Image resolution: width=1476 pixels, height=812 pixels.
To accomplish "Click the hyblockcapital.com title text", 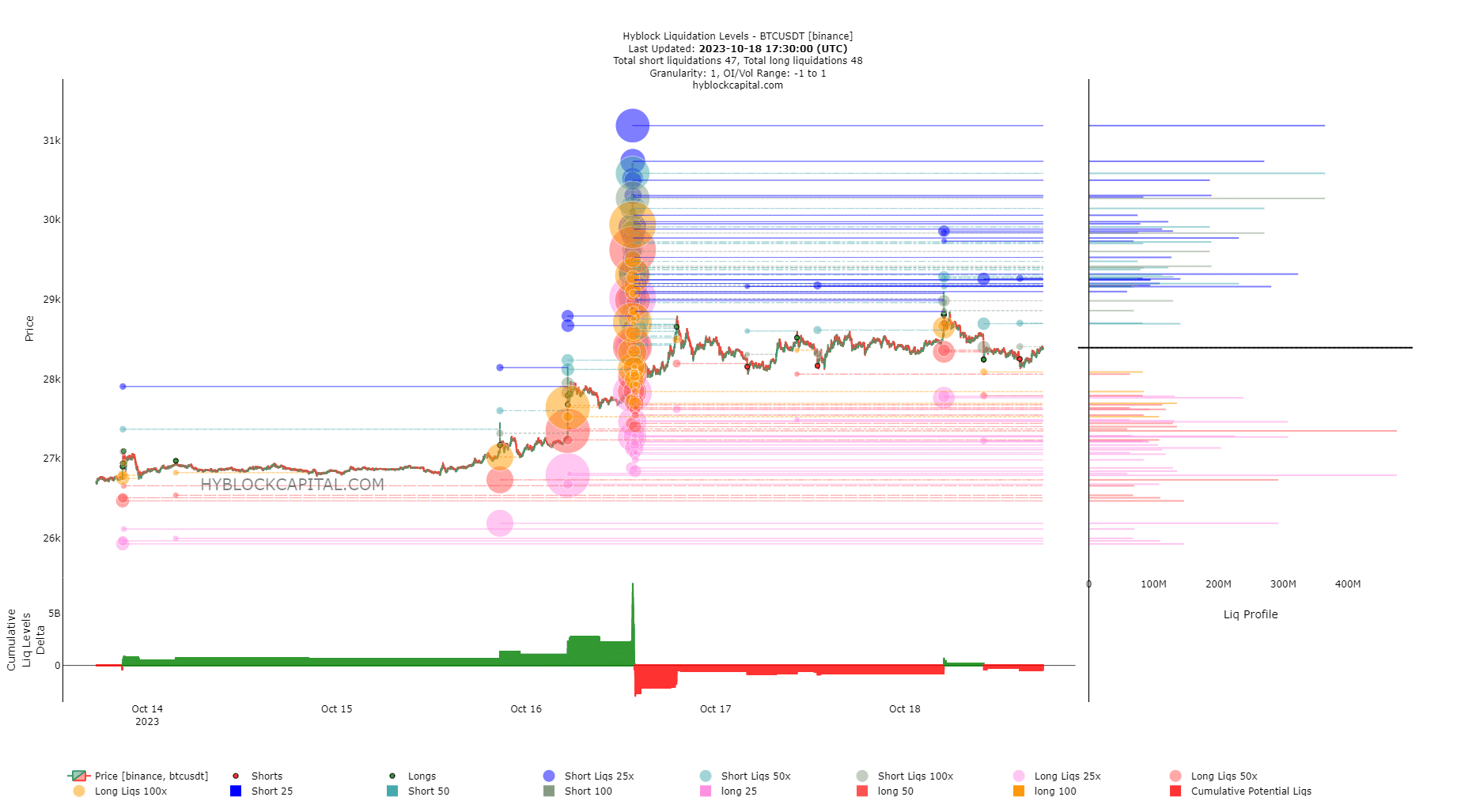I will (737, 85).
